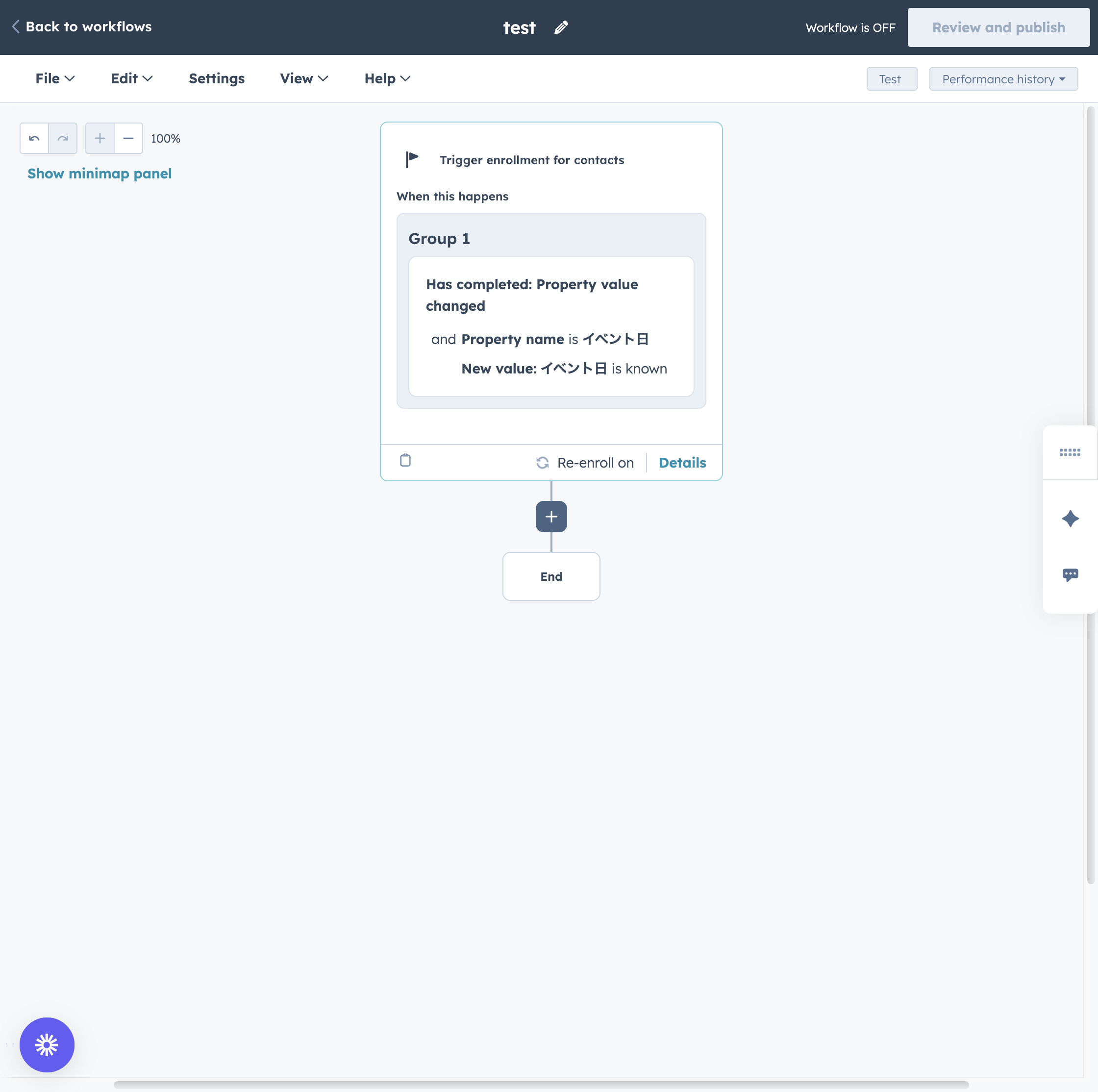Open the Settings menu item
This screenshot has height=1092, width=1098.
pos(217,78)
